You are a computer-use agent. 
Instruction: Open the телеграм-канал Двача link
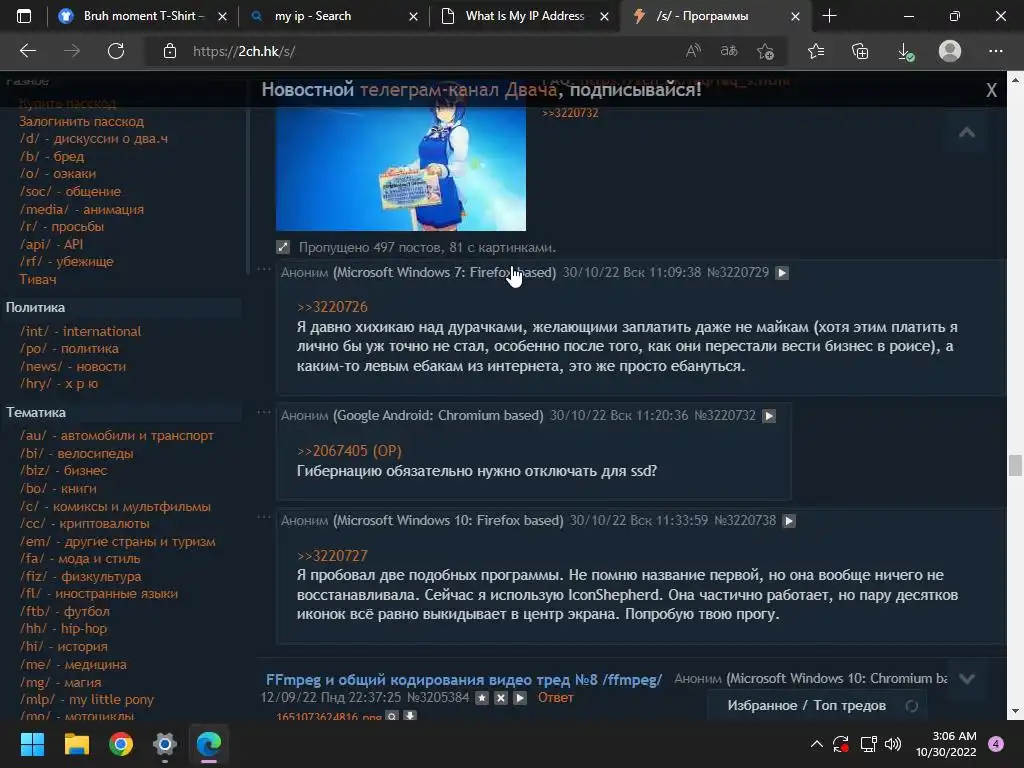458,89
